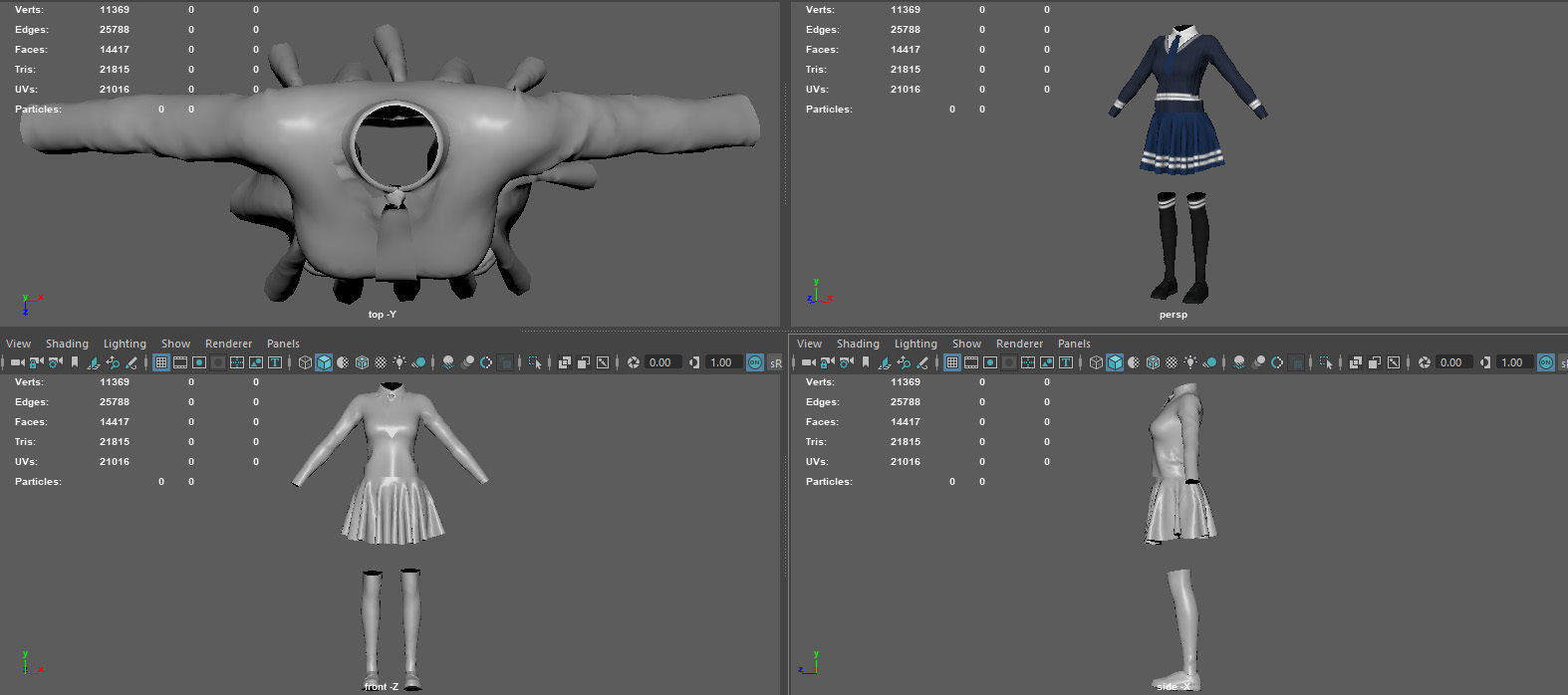Screen dimensions: 1568x695
Task: Toggle Textured display in side panel toolbar
Action: click(x=1172, y=362)
